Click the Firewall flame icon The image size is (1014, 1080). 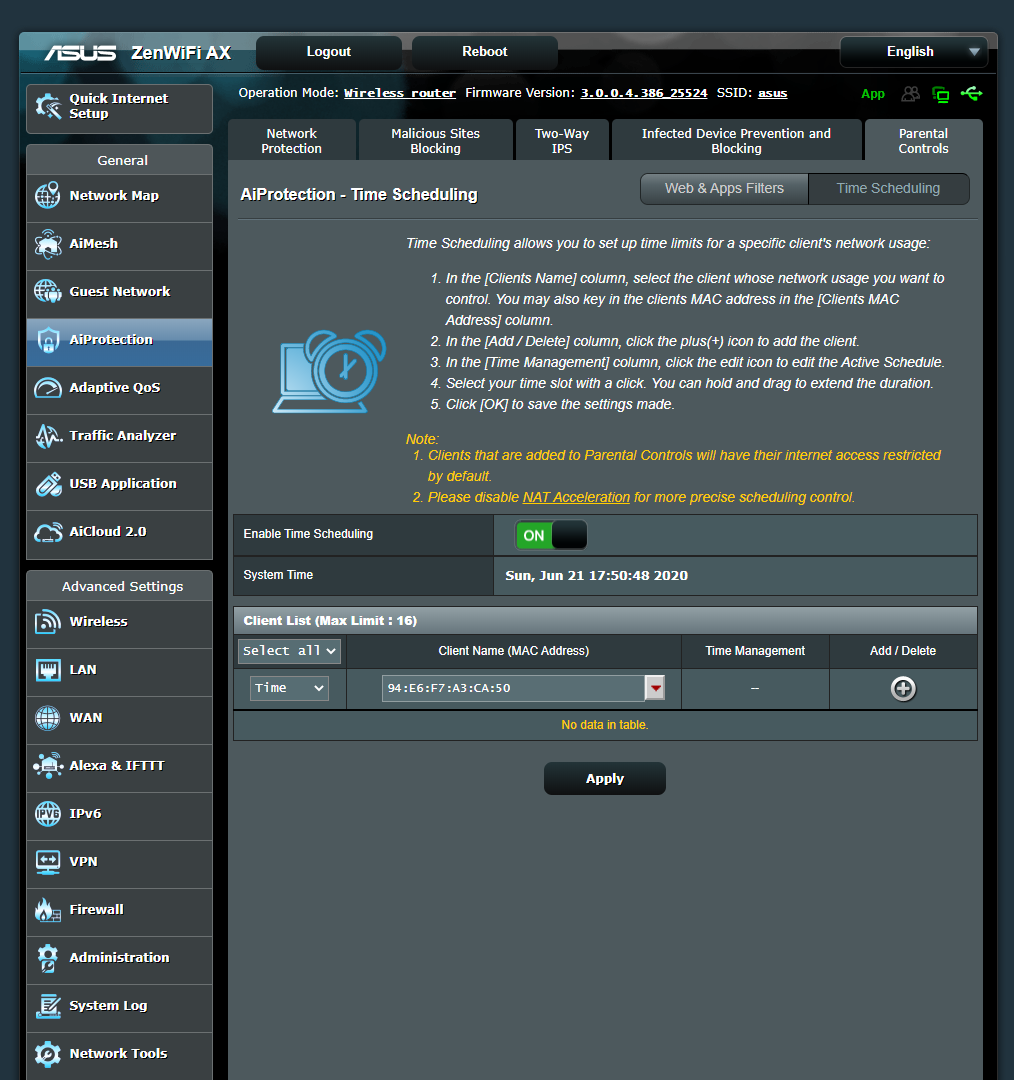coord(48,910)
